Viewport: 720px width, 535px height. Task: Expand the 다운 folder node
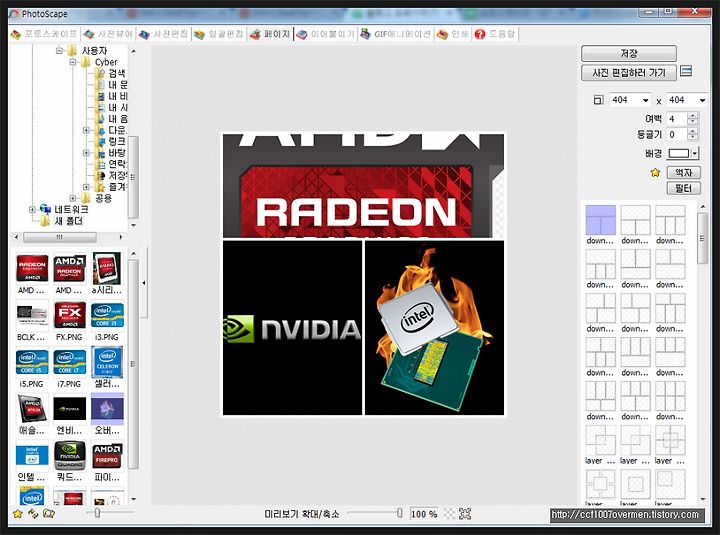[86, 130]
